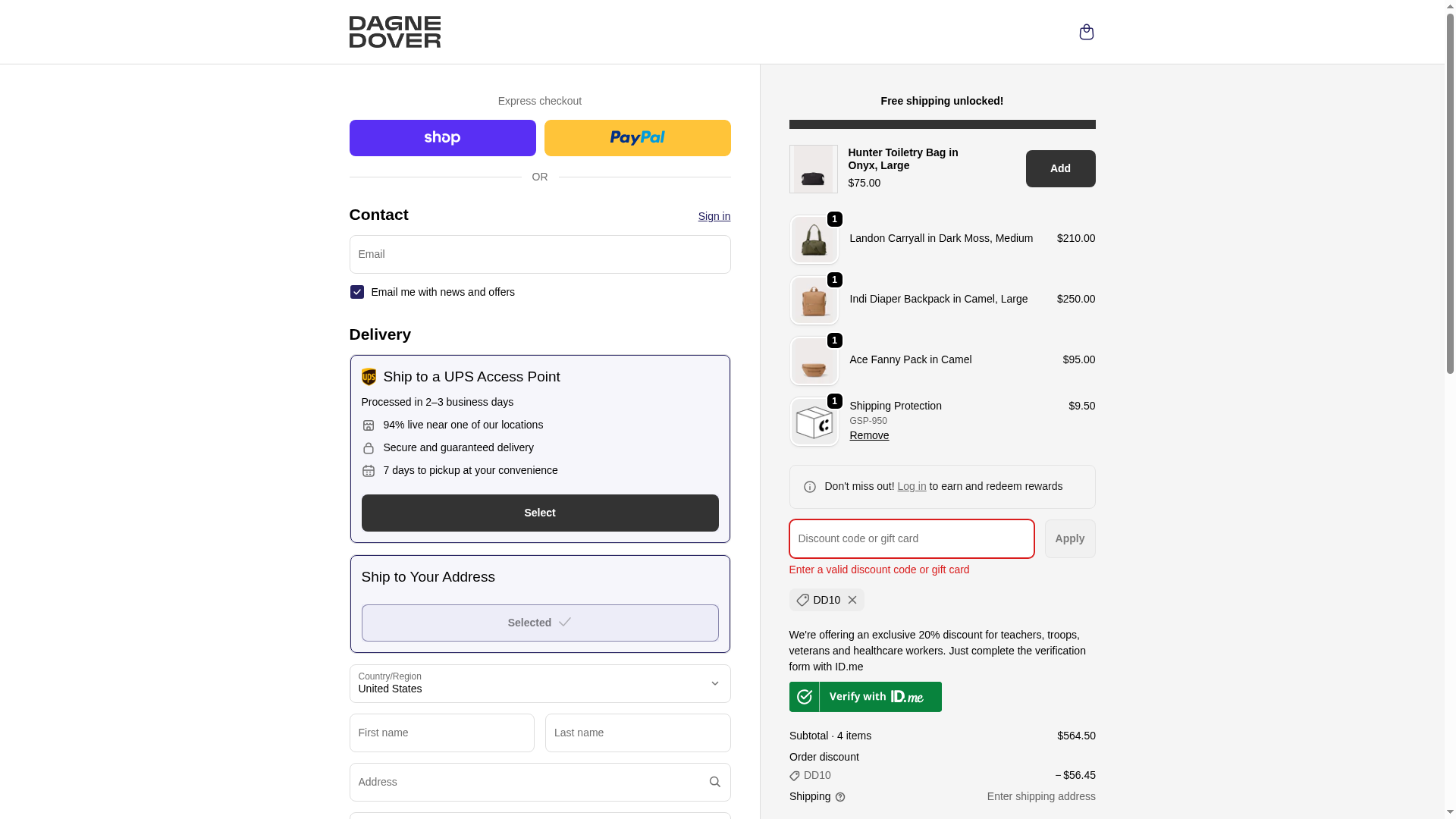Viewport: 1456px width, 819px height.
Task: Click the rewards info icon
Action: (810, 487)
